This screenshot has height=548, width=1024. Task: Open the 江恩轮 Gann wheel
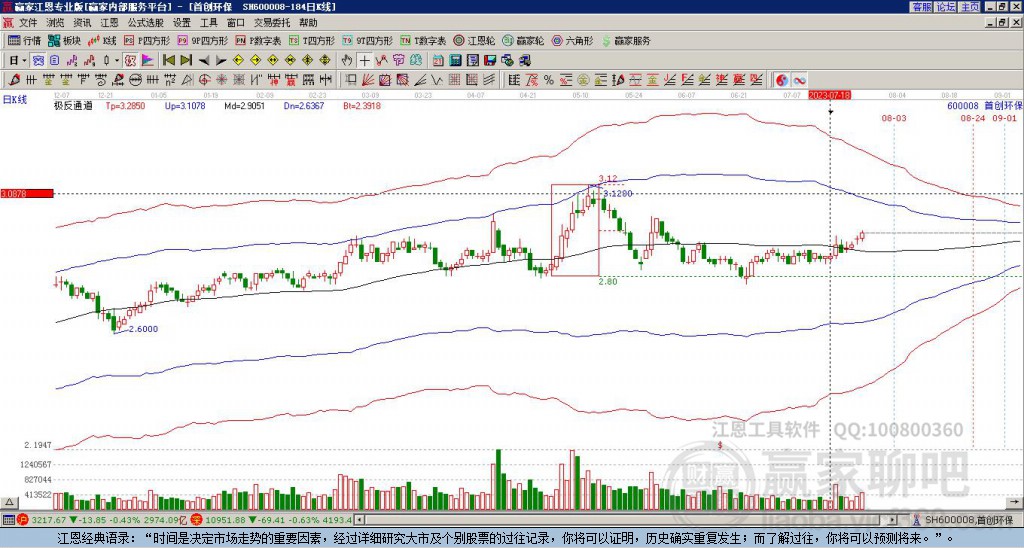coord(475,40)
